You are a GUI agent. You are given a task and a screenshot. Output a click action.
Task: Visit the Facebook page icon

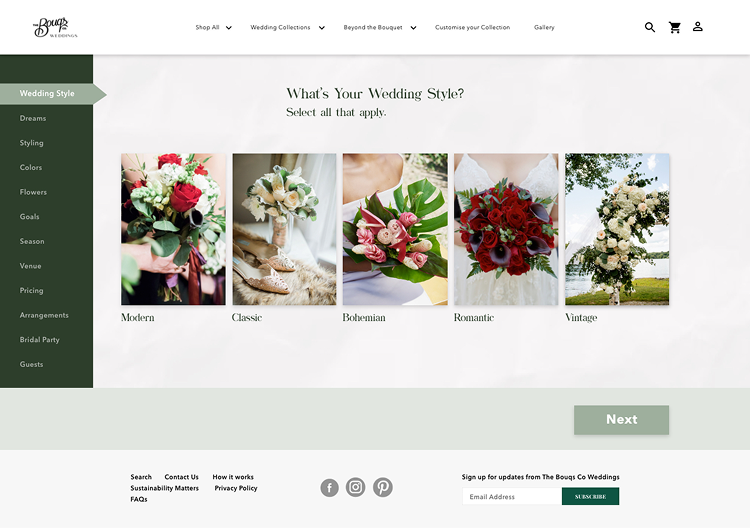330,487
